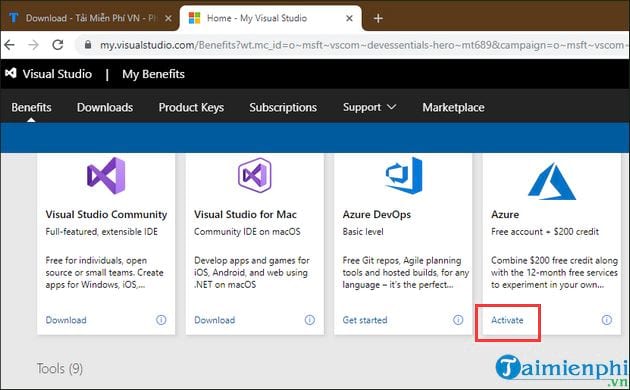The height and width of the screenshot is (390, 630).
Task: Open the Subscriptions page
Action: pos(283,108)
